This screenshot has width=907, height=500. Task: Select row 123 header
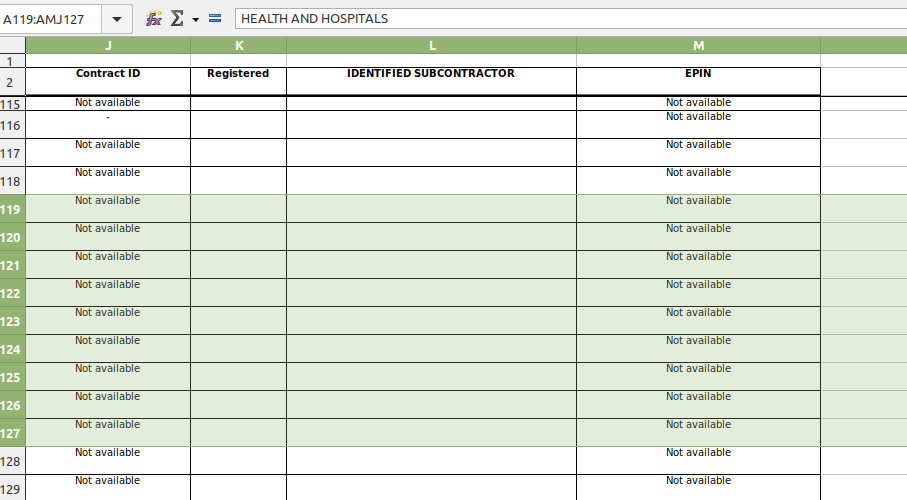pos(12,321)
